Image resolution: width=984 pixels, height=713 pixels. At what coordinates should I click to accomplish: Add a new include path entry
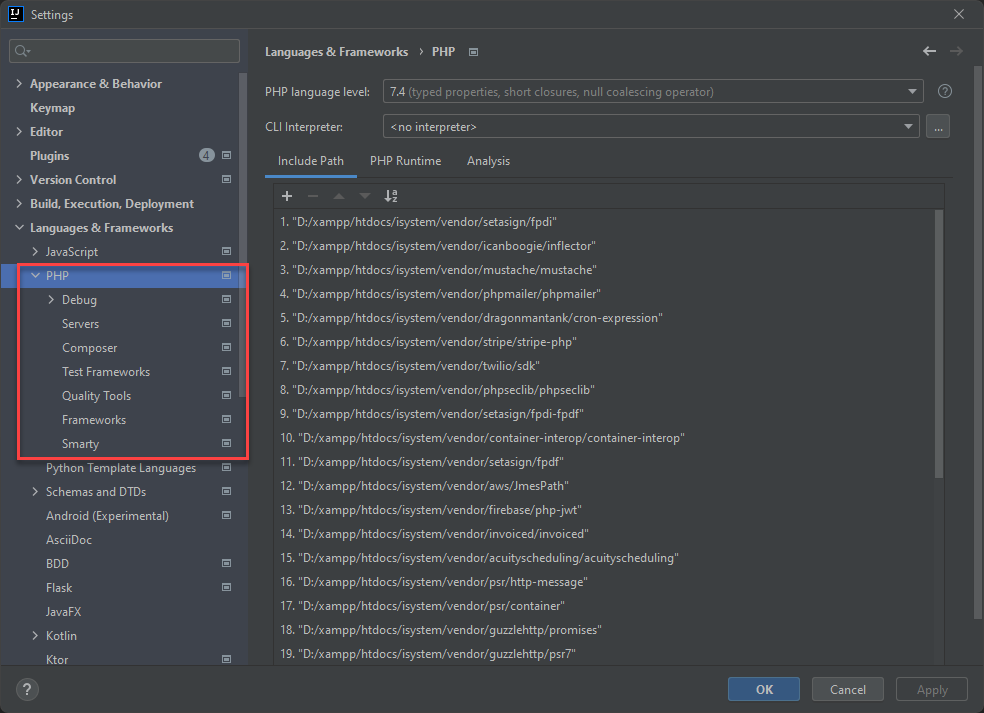tap(287, 195)
